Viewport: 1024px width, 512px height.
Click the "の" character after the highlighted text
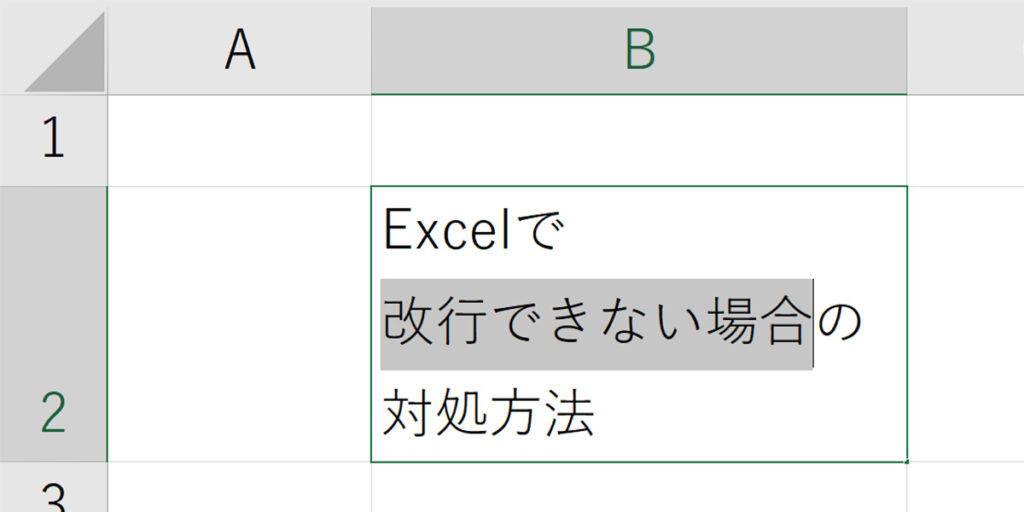840,325
